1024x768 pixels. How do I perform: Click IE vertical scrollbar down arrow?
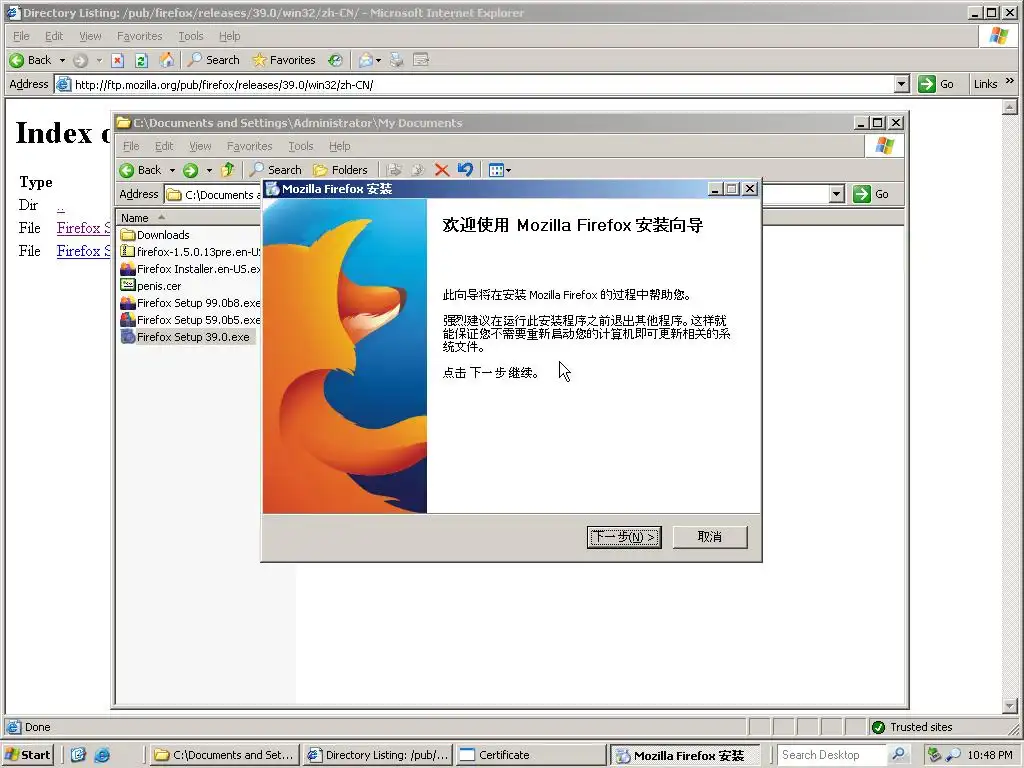pos(1010,706)
